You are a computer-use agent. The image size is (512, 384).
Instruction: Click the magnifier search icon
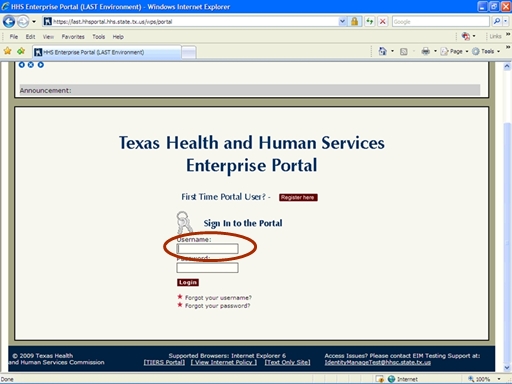[497, 22]
